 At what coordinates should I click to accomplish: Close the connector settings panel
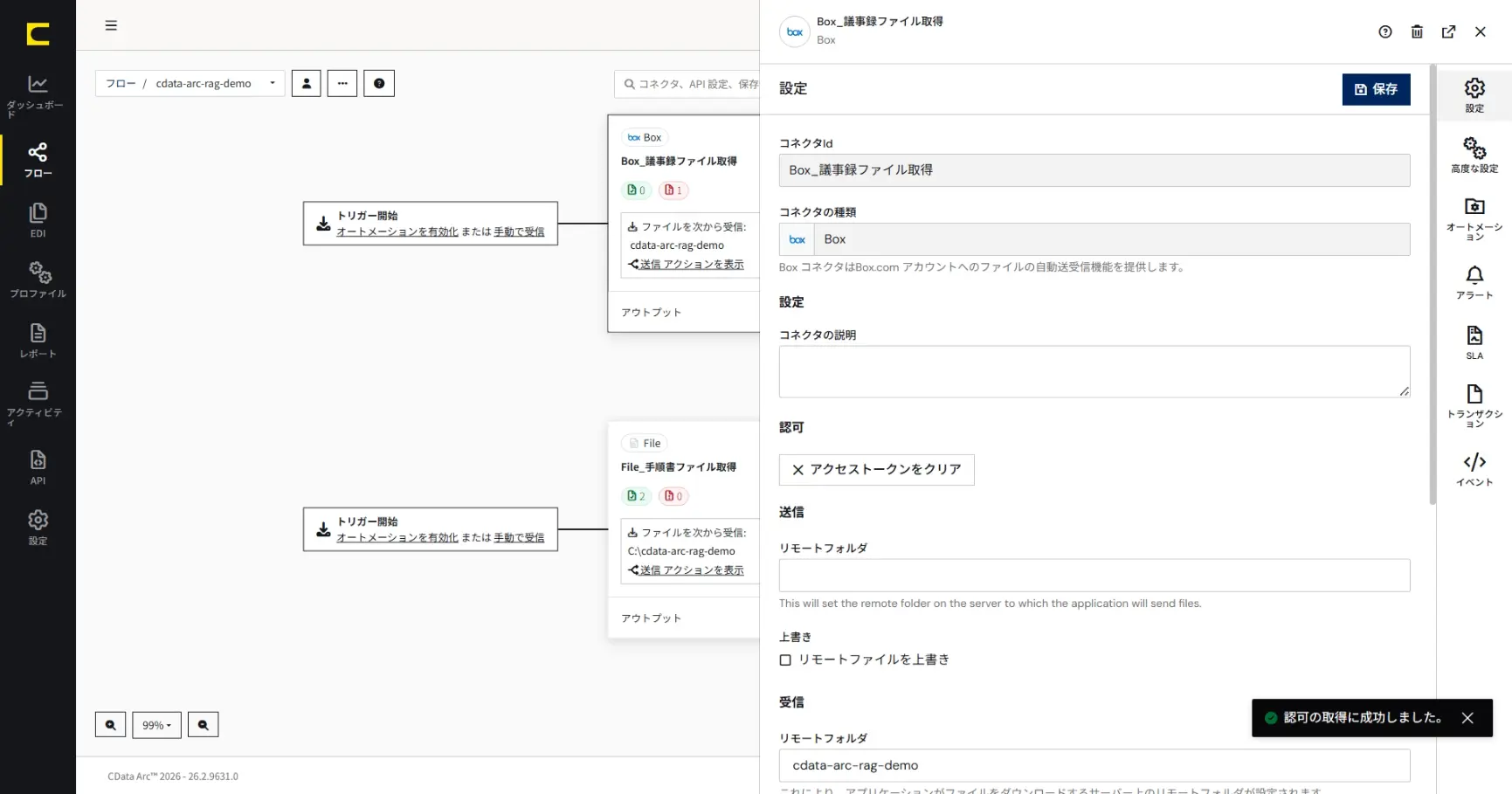(x=1480, y=31)
